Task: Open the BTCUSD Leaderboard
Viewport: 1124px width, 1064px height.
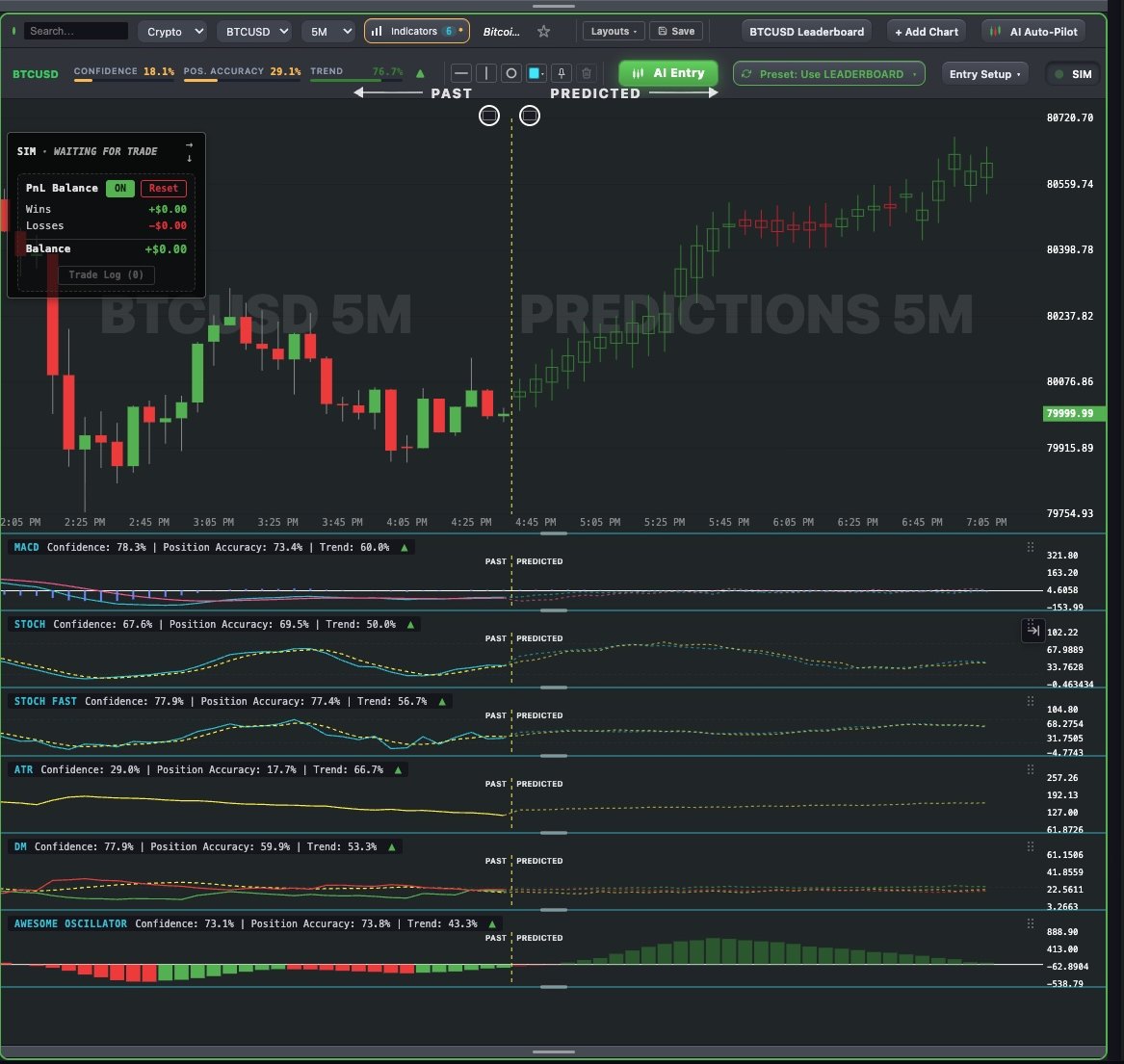Action: click(806, 32)
